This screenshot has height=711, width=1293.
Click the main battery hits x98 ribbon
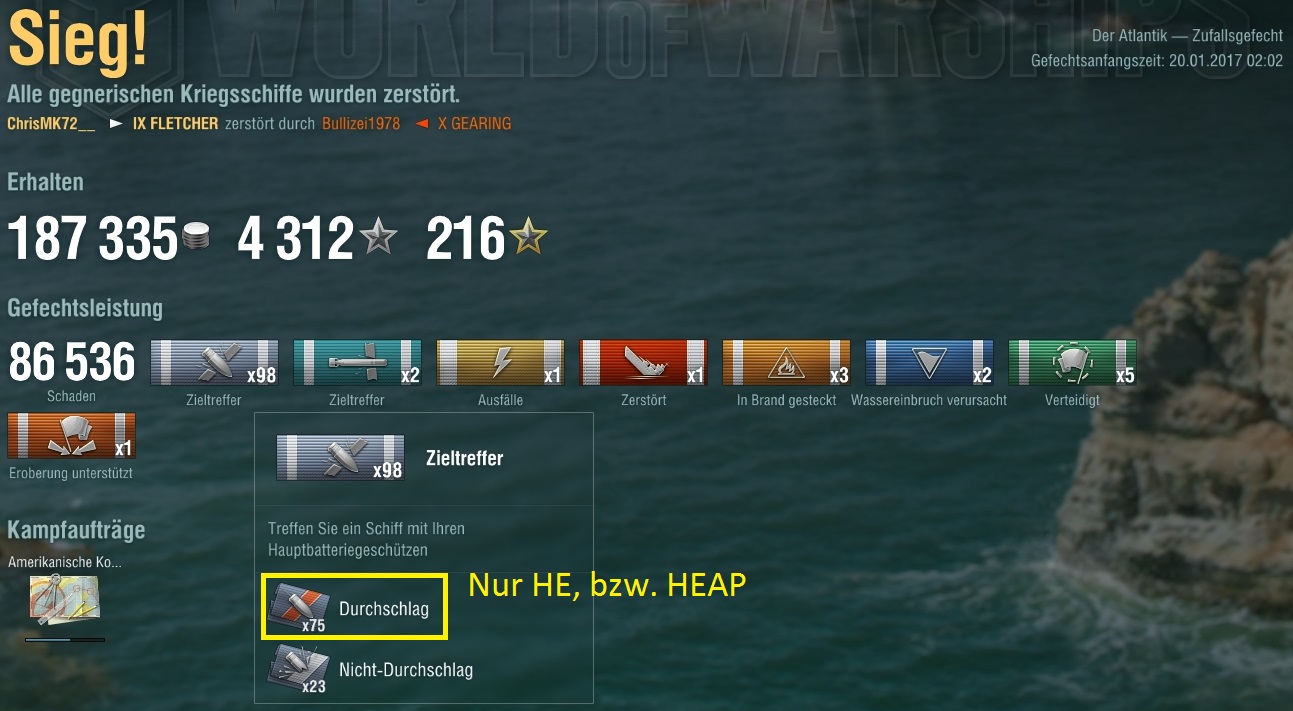tap(214, 363)
